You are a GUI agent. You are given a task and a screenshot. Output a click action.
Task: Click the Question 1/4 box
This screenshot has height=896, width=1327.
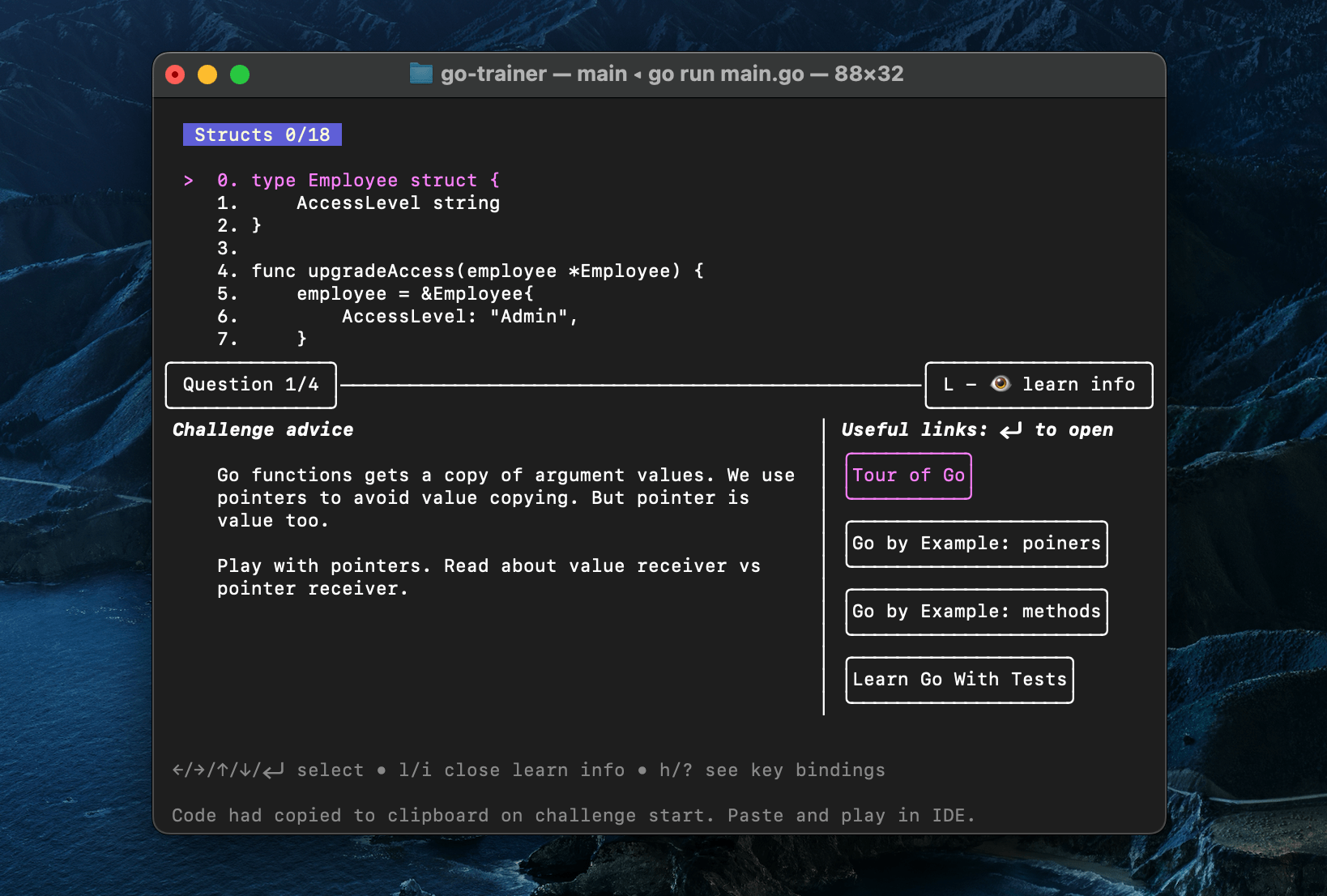[251, 385]
